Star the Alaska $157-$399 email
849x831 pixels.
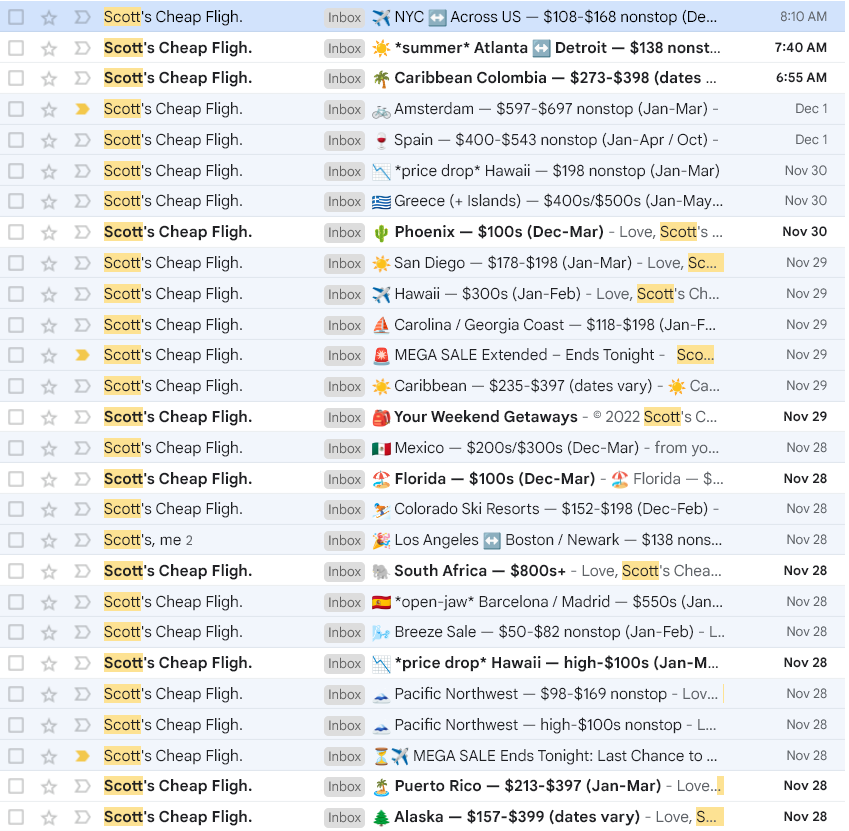(x=49, y=817)
